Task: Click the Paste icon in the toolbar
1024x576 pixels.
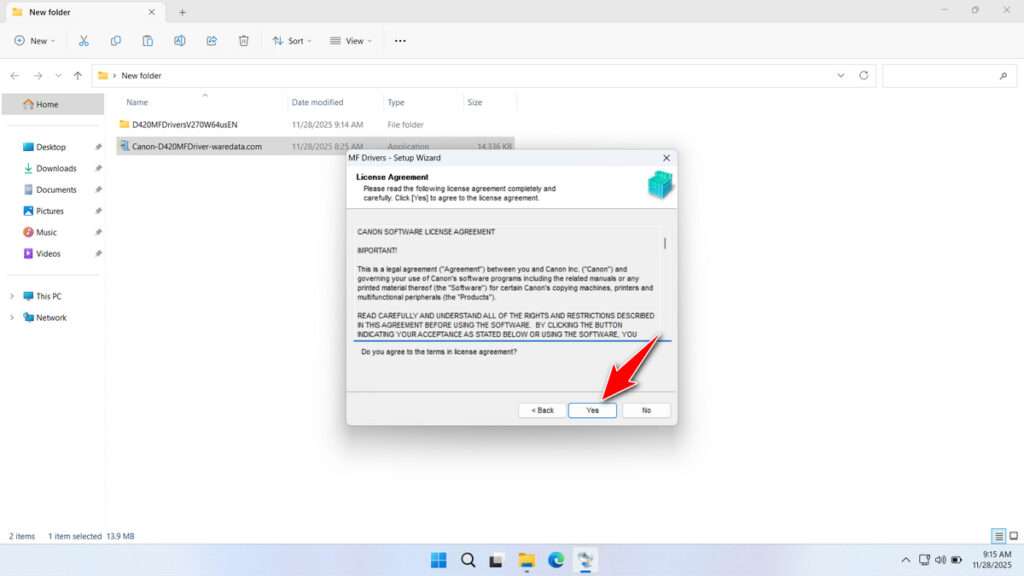Action: pos(147,40)
